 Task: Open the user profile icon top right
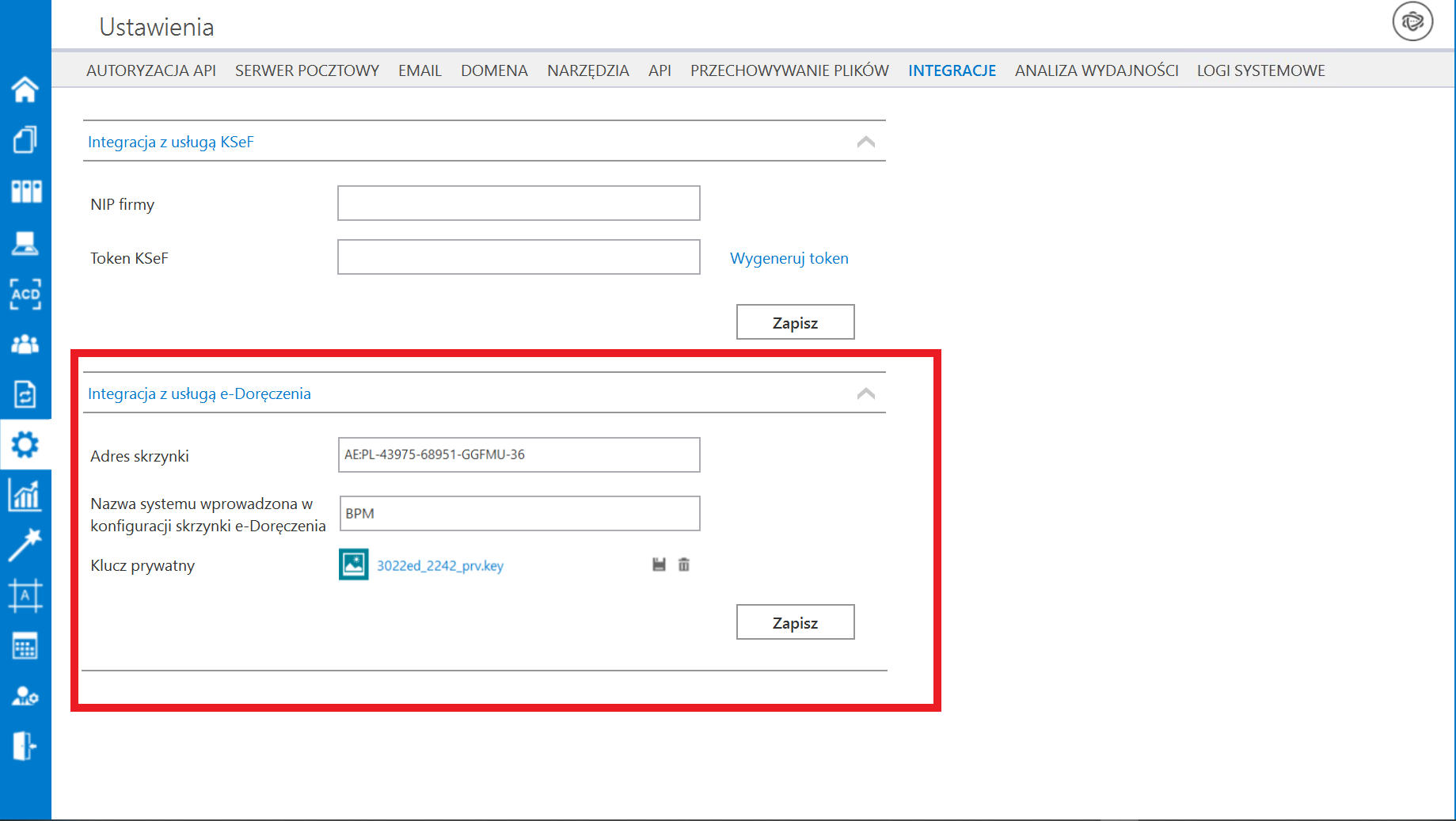(1412, 22)
